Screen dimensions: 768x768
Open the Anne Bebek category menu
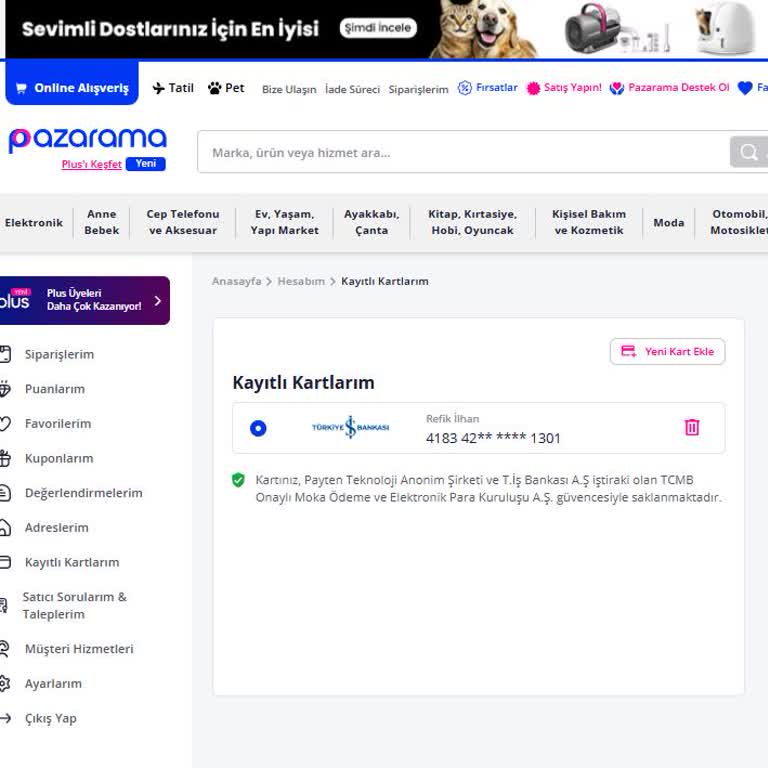(102, 222)
